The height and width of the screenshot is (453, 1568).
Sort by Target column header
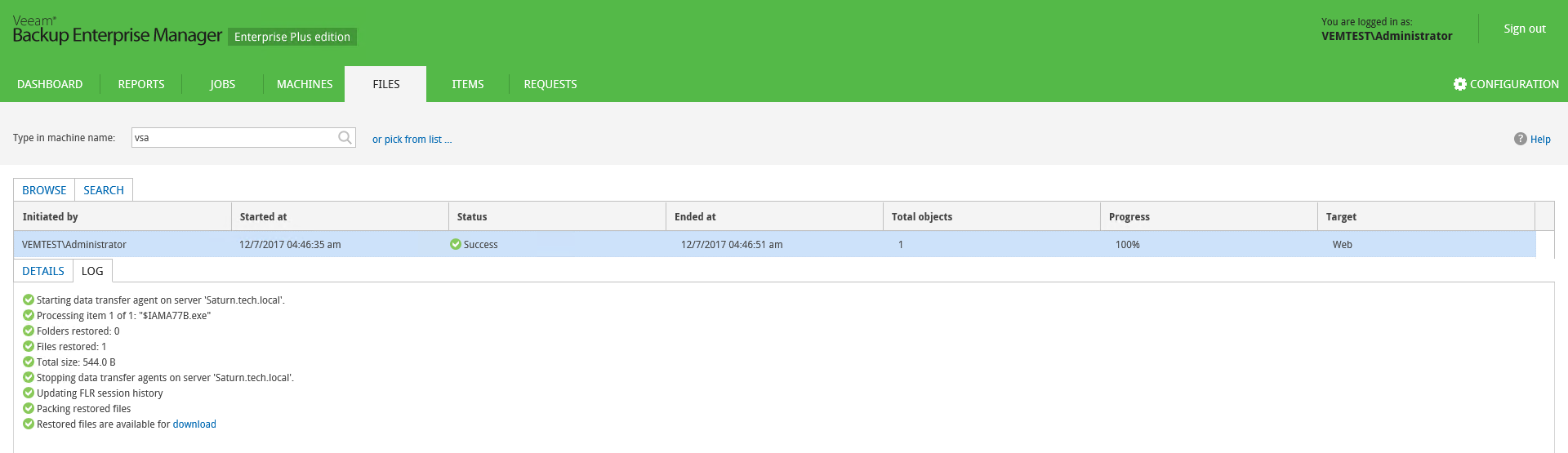click(1426, 216)
